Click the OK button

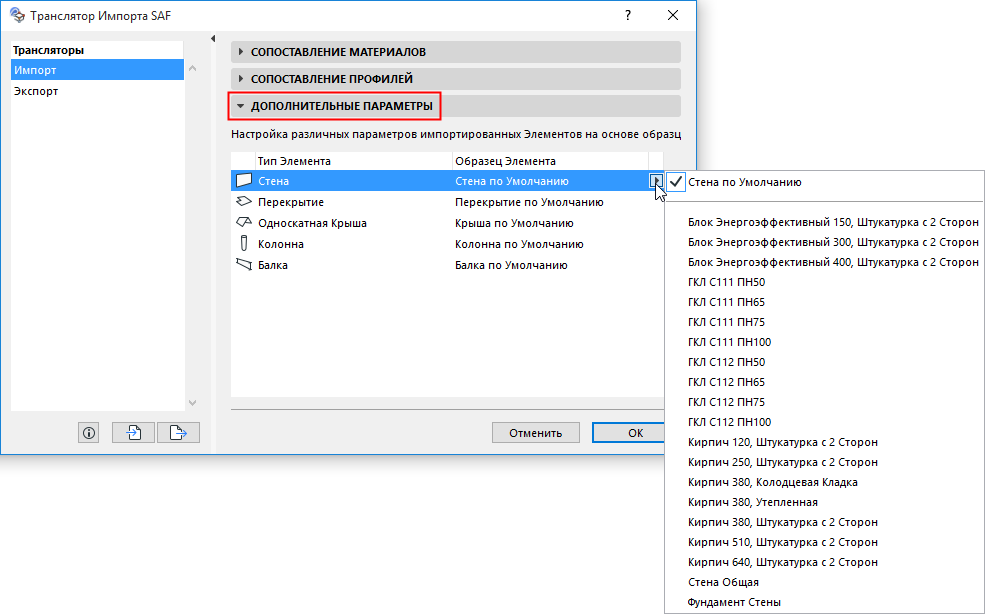(x=628, y=432)
